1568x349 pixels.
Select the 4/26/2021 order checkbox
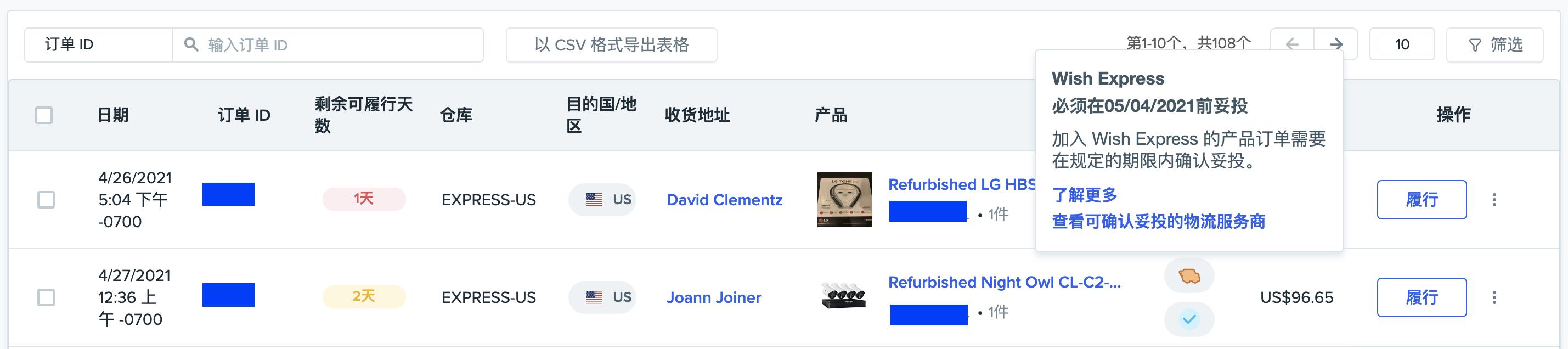pos(46,200)
